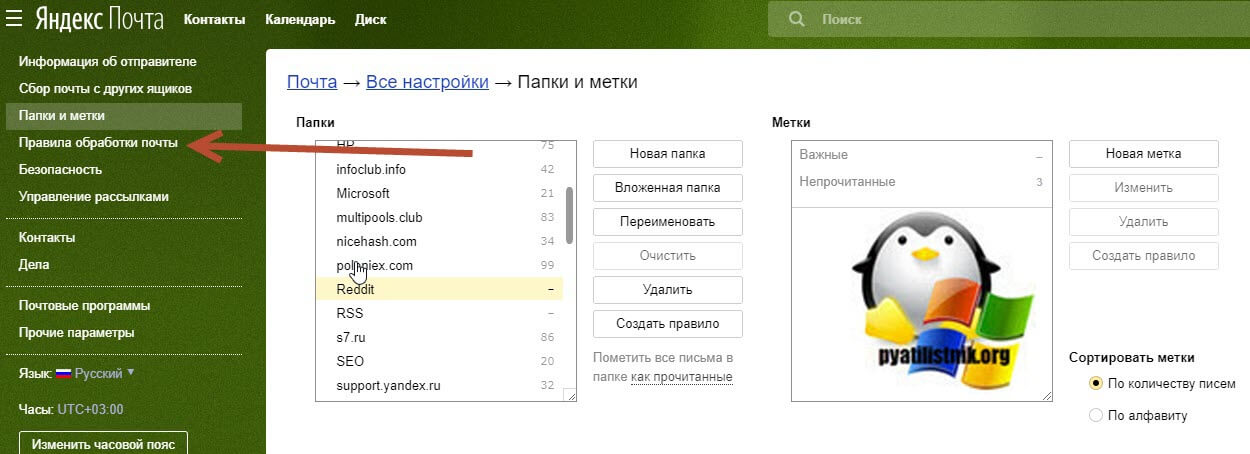Go to Правила обработки почты

pos(98,143)
